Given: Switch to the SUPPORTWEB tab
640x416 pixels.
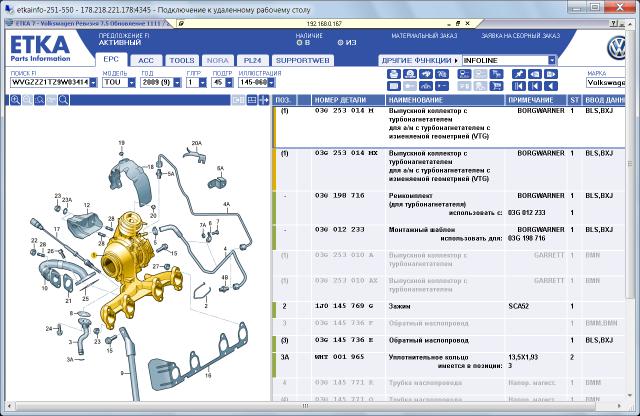Looking at the screenshot, I should coord(302,60).
